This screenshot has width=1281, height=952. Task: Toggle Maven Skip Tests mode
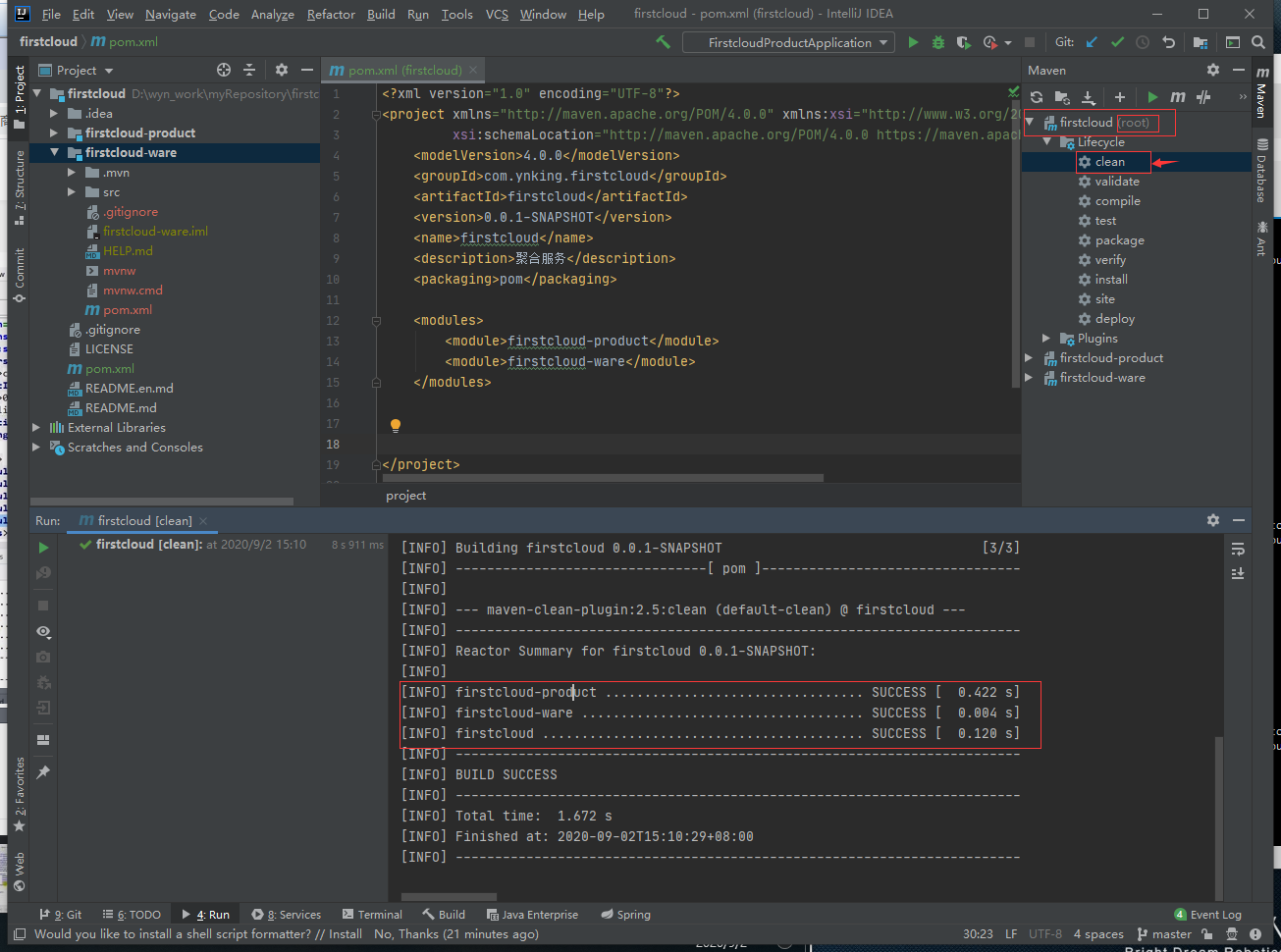click(1203, 96)
